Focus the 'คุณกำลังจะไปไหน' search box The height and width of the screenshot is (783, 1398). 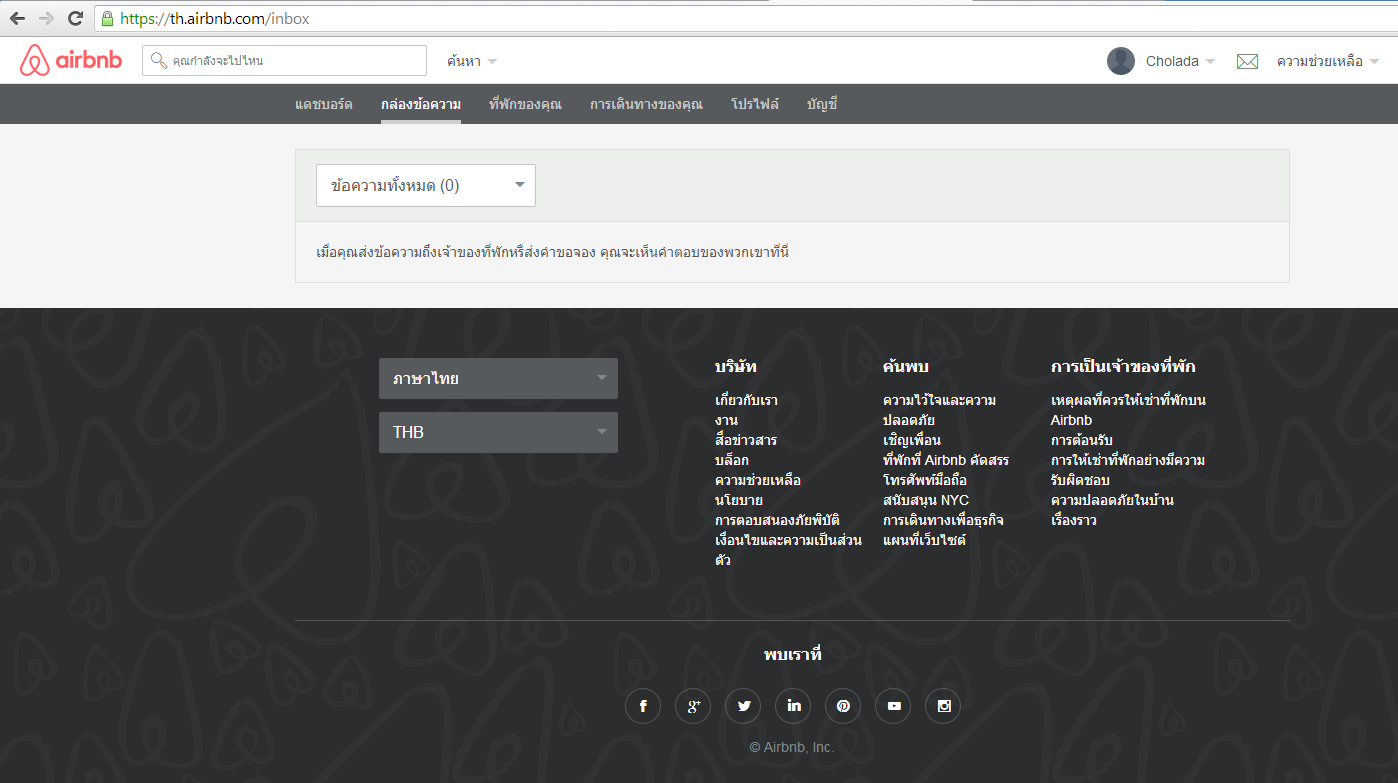tap(284, 61)
